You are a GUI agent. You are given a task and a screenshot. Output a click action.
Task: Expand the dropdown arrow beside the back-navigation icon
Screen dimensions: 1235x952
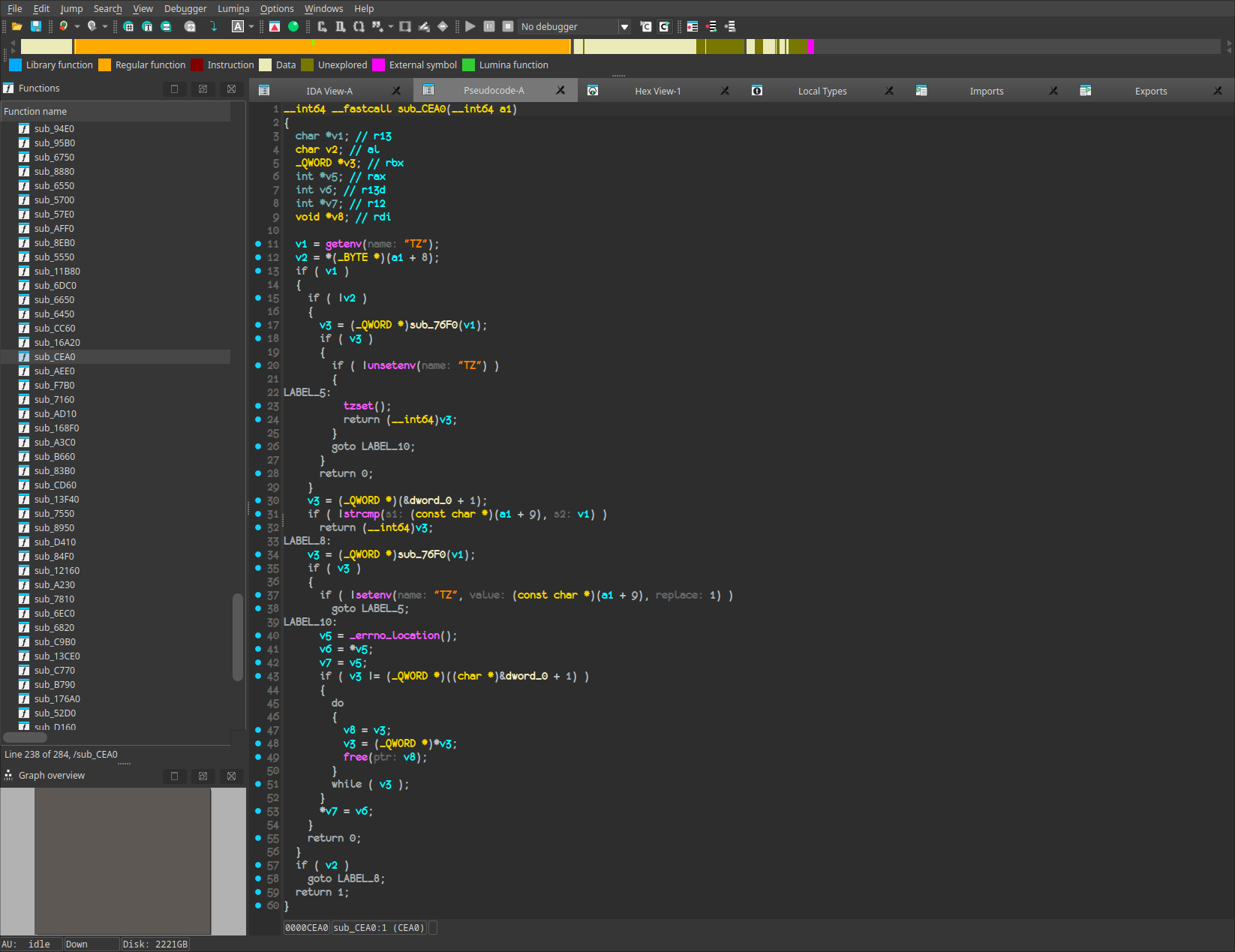click(77, 26)
